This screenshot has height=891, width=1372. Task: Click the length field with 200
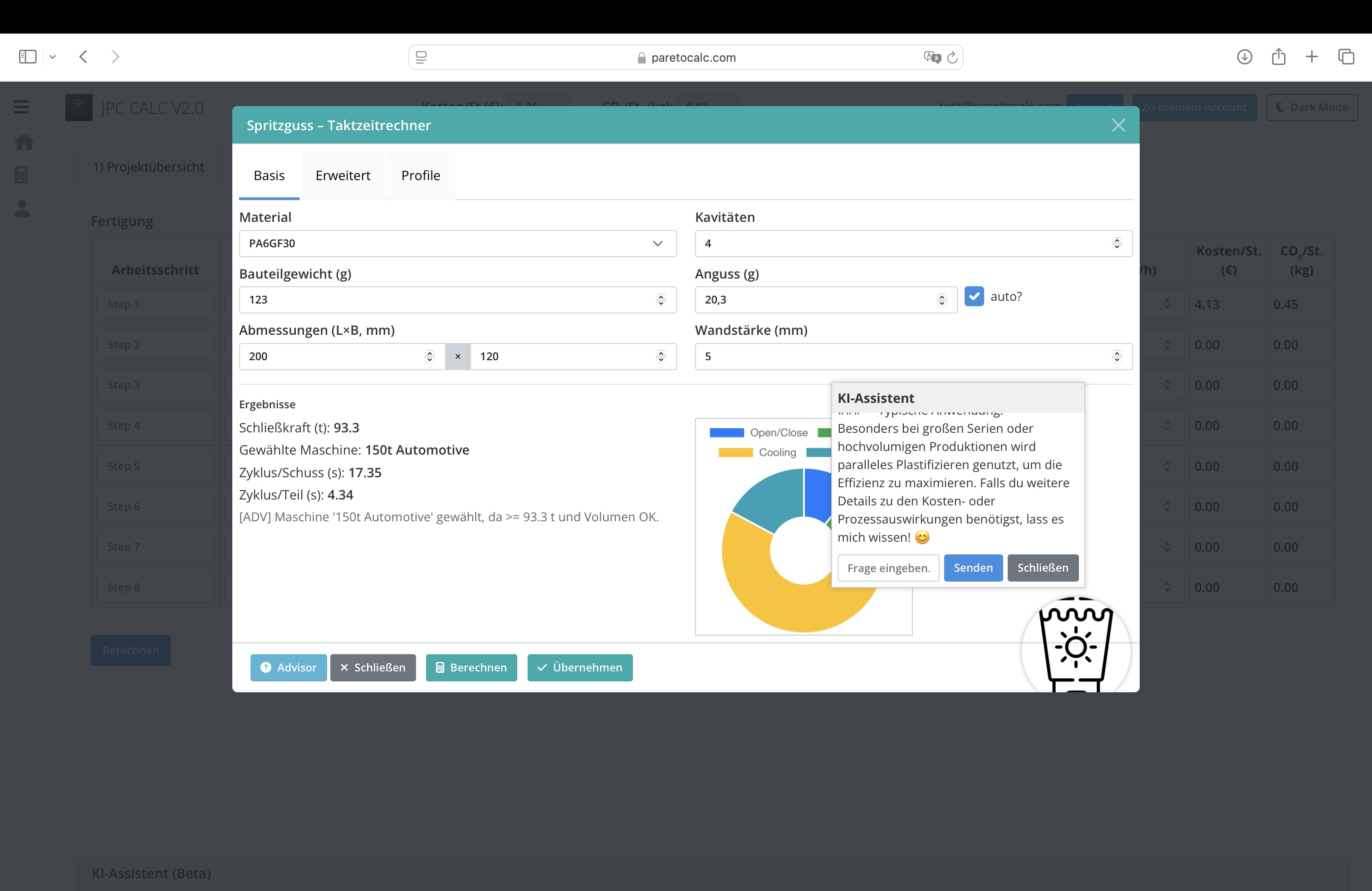point(342,356)
